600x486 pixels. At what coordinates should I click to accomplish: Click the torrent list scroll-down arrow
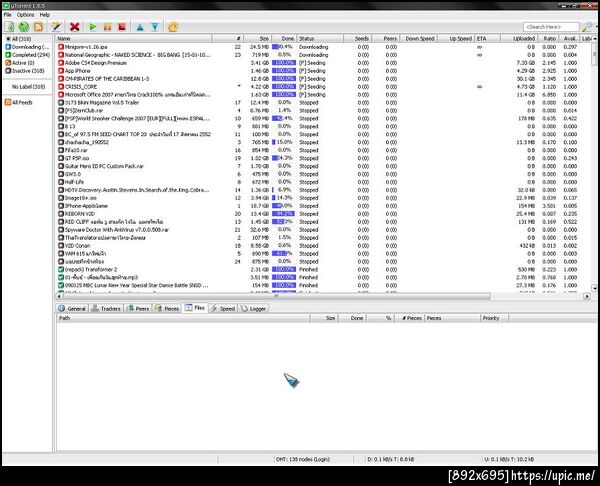click(x=594, y=288)
